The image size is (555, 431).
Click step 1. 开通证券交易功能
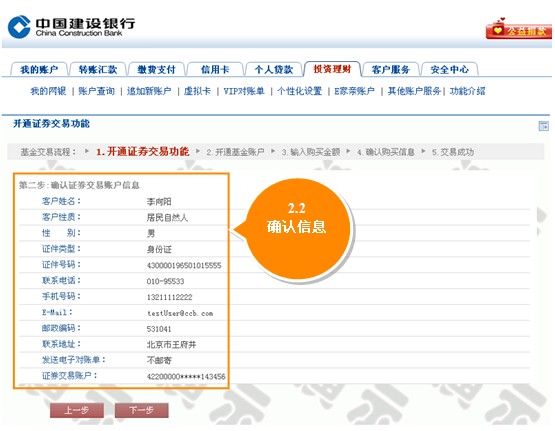click(143, 152)
